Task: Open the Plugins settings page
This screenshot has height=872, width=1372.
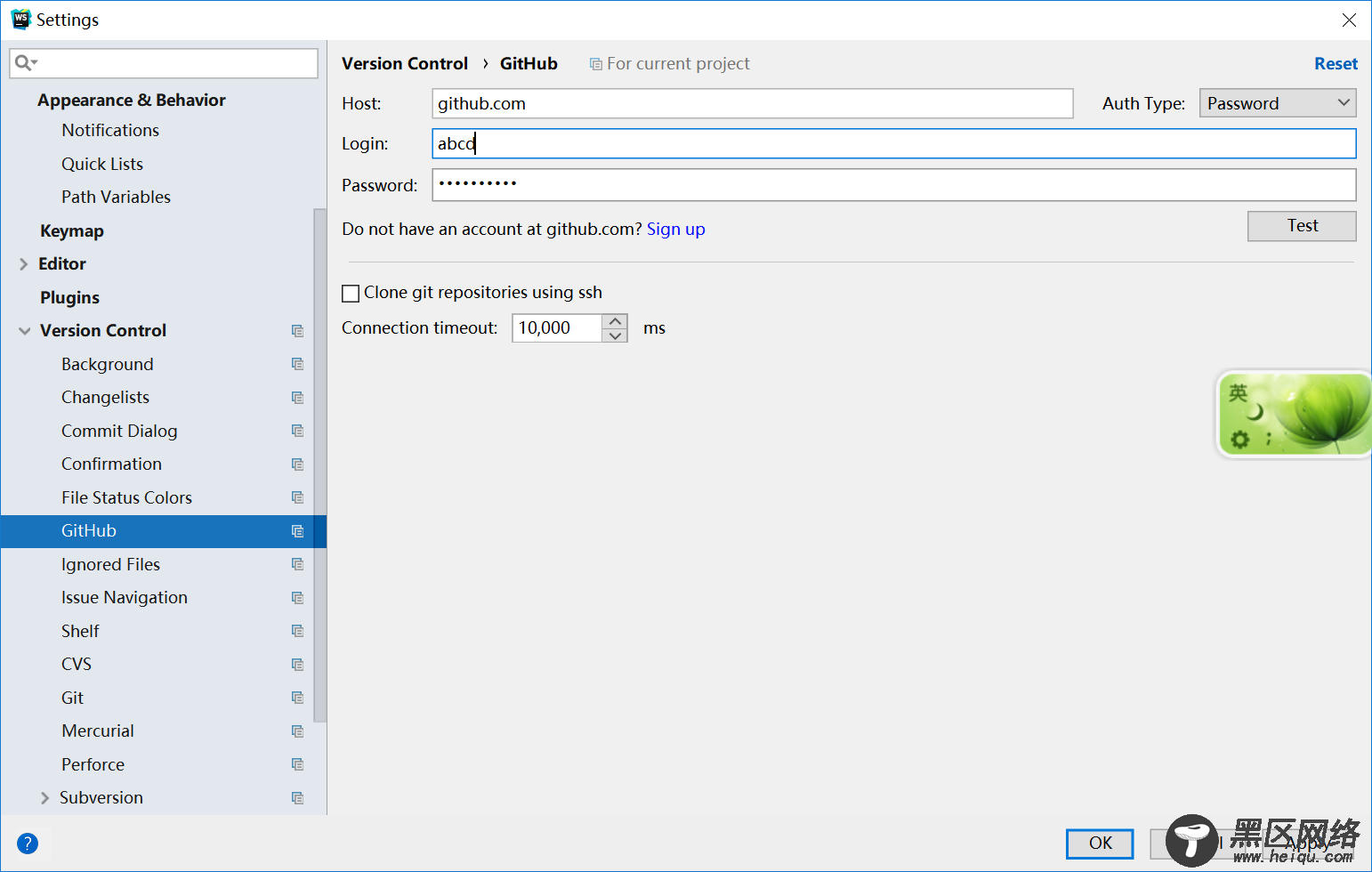Action: 69,297
